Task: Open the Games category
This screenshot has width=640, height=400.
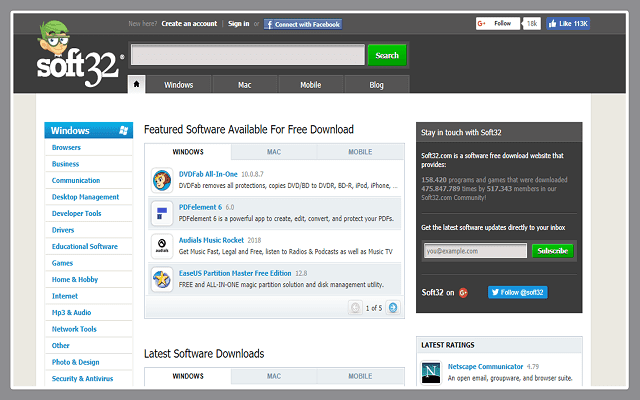Action: pyautogui.click(x=62, y=263)
